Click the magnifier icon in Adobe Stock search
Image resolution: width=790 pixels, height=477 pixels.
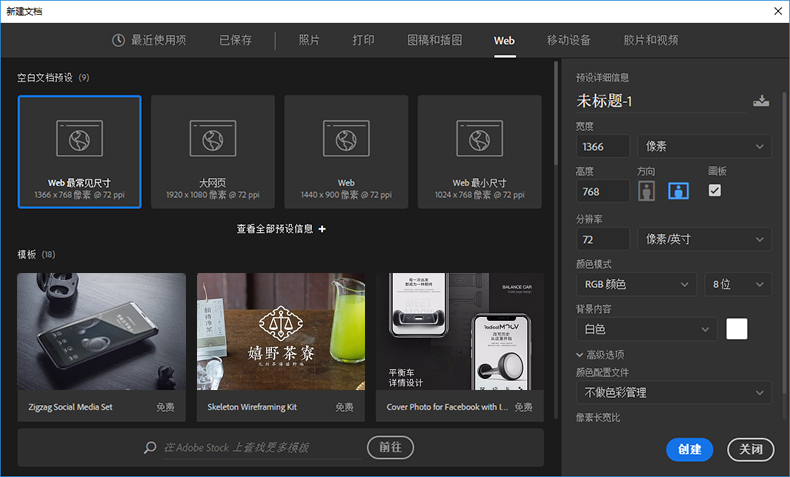(150, 447)
